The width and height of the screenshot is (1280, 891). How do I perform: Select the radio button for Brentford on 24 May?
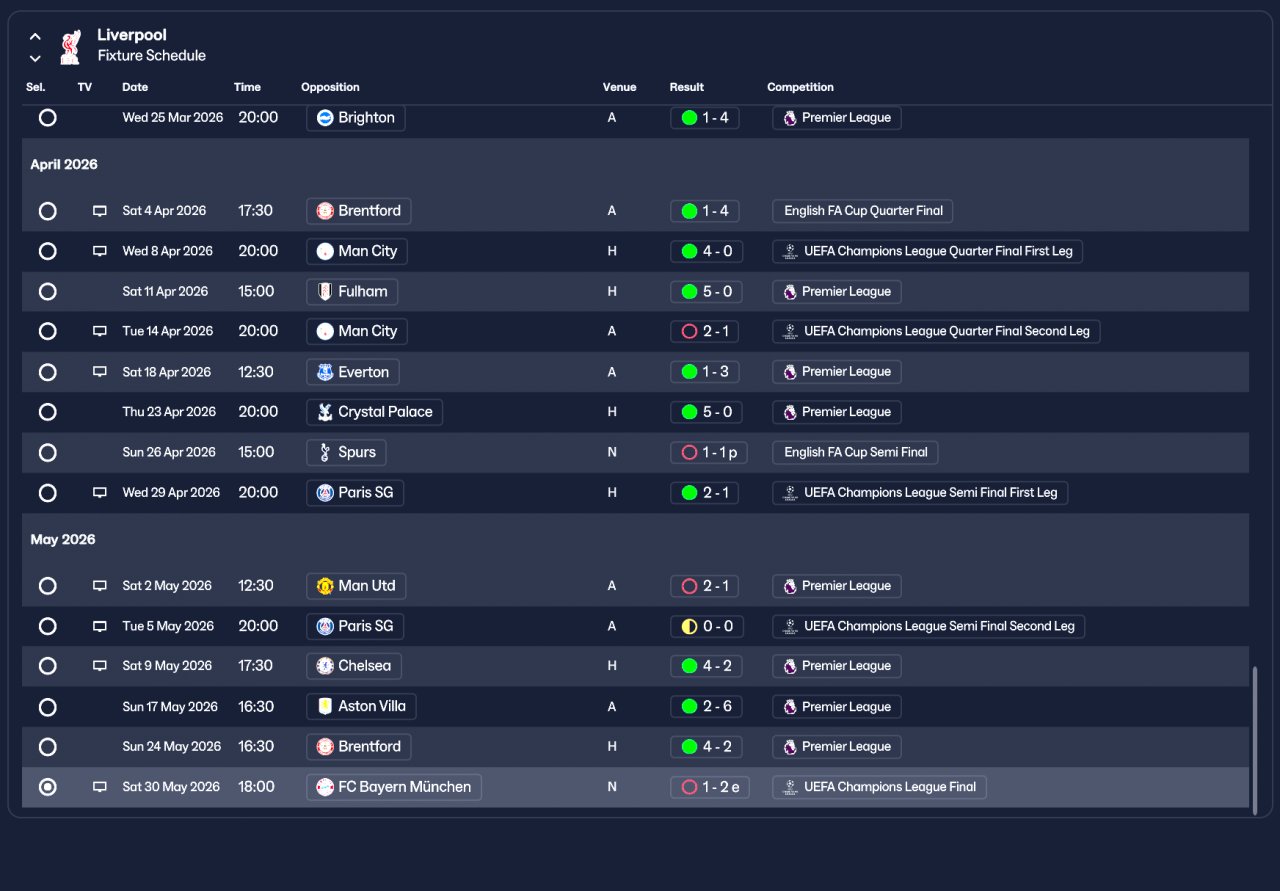pyautogui.click(x=47, y=747)
